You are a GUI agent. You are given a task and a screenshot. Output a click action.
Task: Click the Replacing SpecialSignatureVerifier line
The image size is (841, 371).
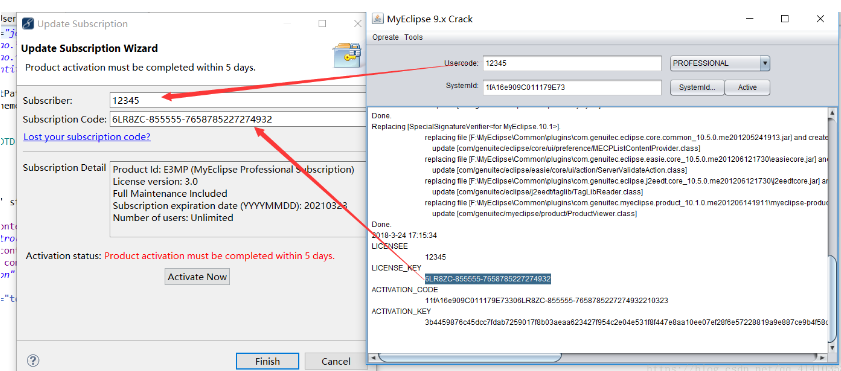[x=466, y=126]
